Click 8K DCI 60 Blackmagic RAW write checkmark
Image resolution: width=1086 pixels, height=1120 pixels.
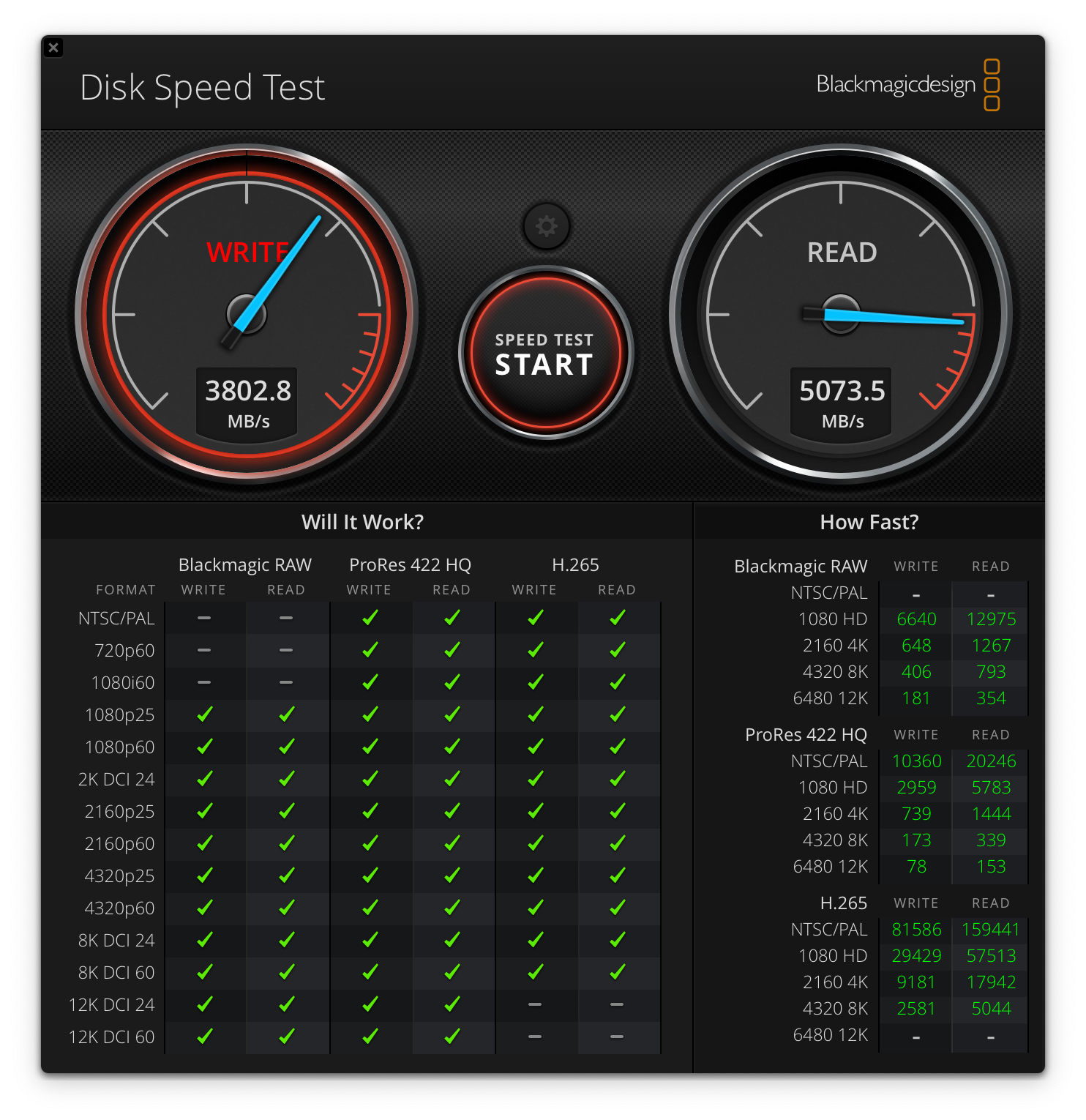(205, 972)
